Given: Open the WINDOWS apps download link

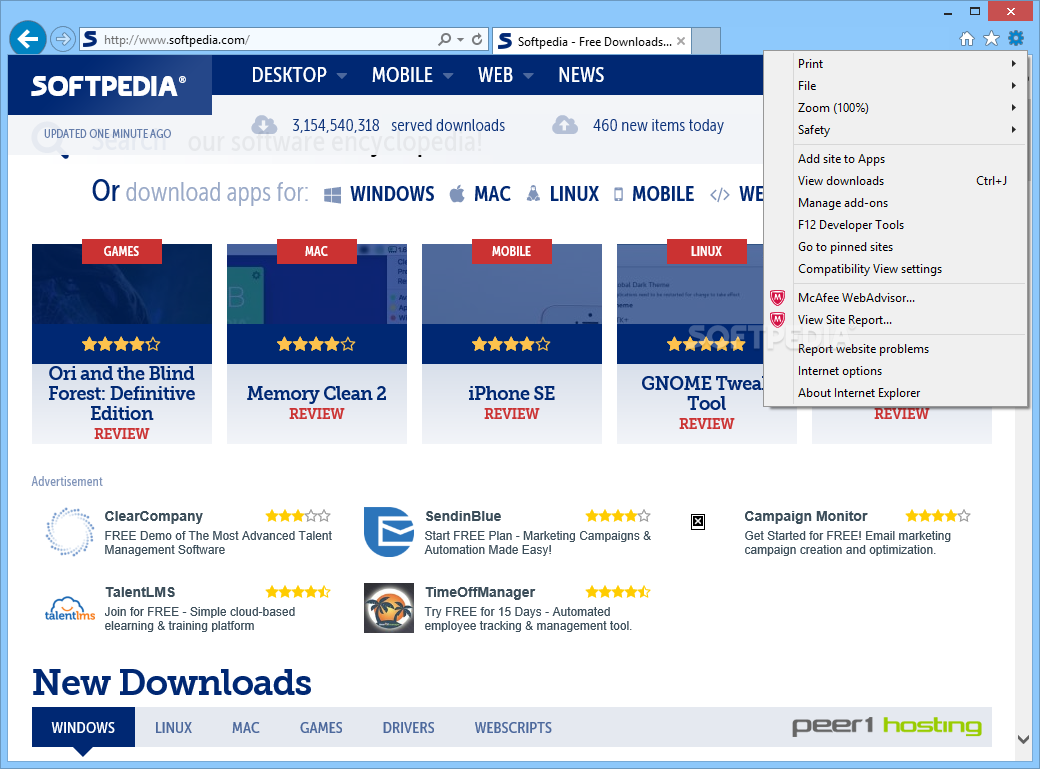Looking at the screenshot, I should 392,194.
